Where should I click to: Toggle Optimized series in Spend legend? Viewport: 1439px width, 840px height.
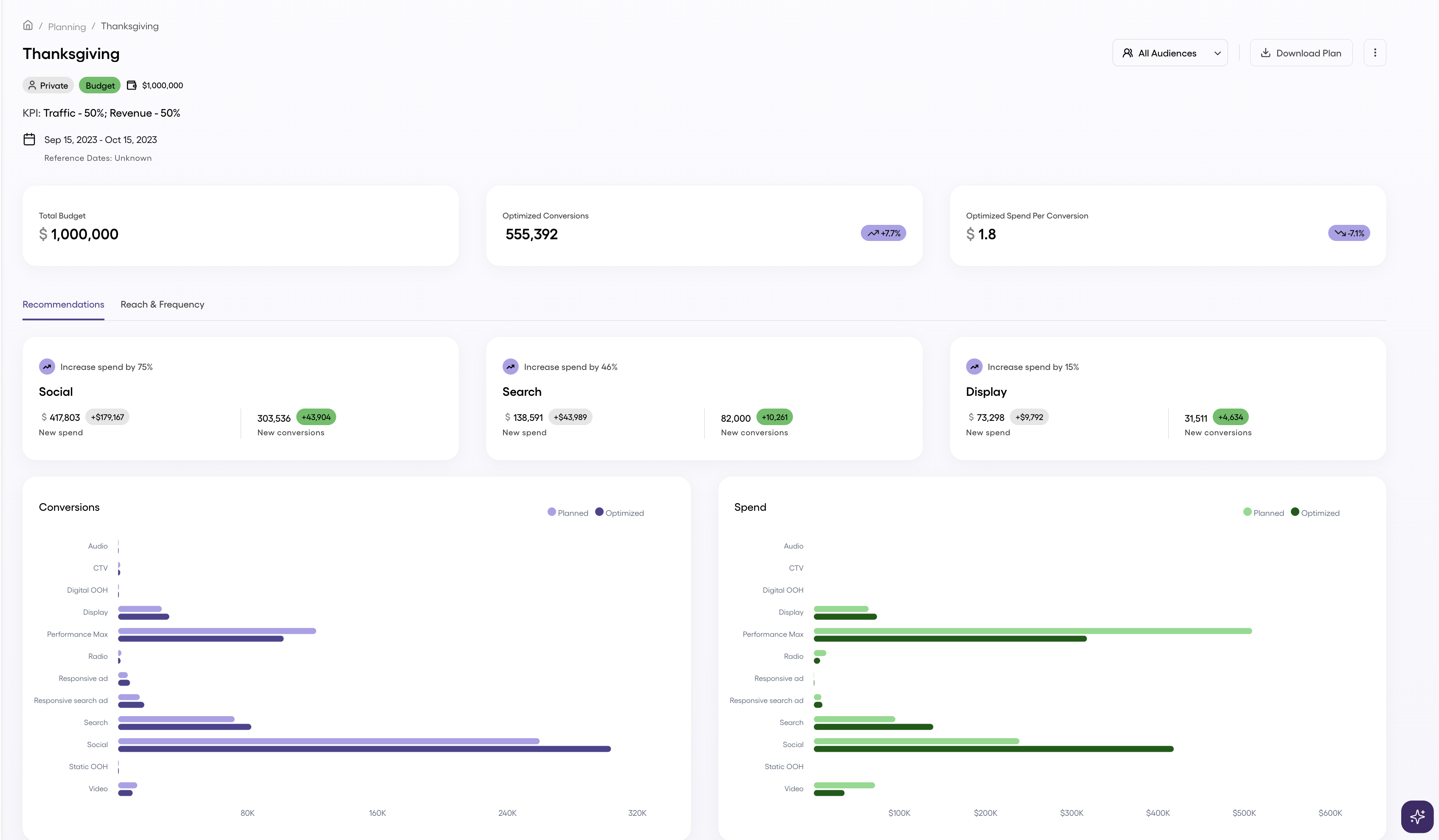pos(1315,512)
